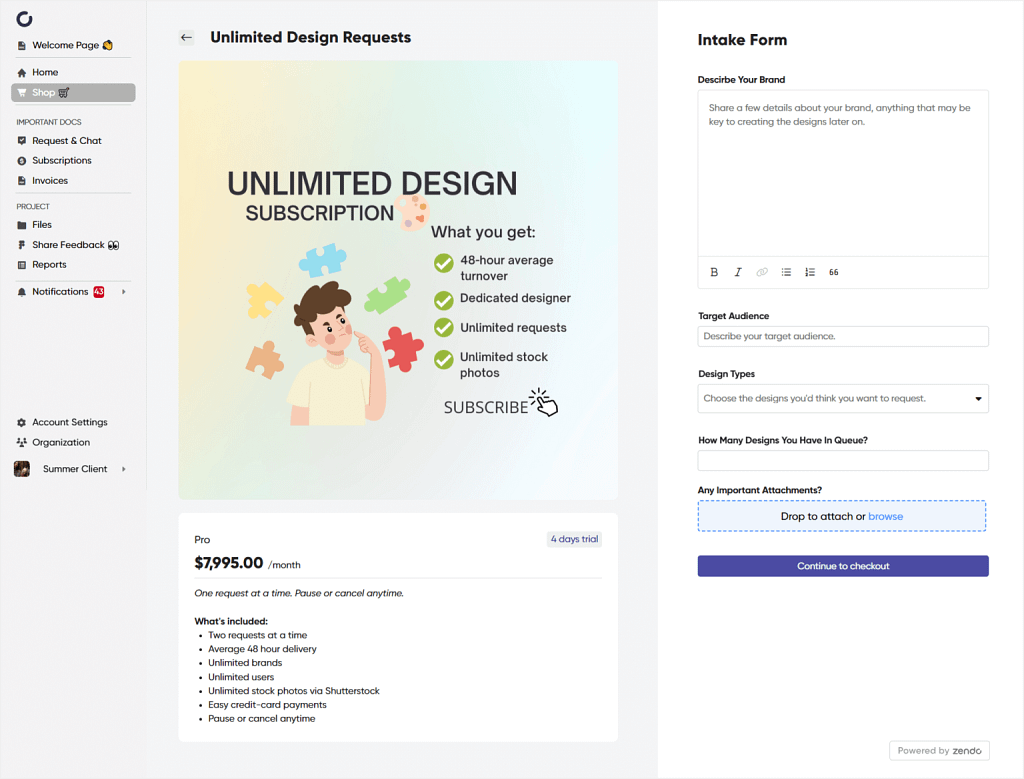
Task: Click 'Unlimited Design Requests' page heading
Action: click(310, 37)
